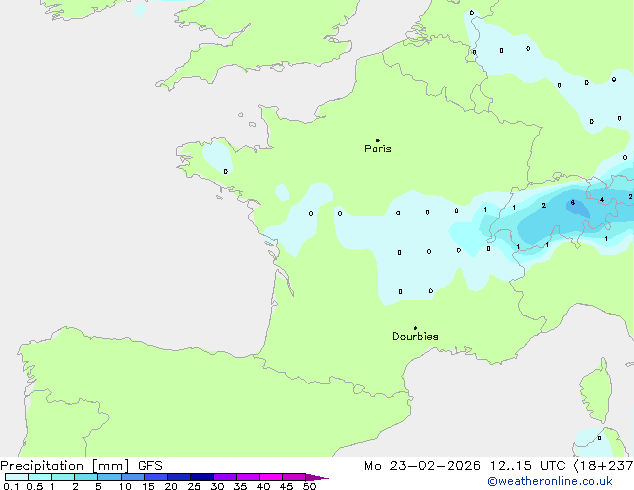Pick the 35–40 mm legend swatch
This screenshot has height=490, width=634.
click(248, 477)
